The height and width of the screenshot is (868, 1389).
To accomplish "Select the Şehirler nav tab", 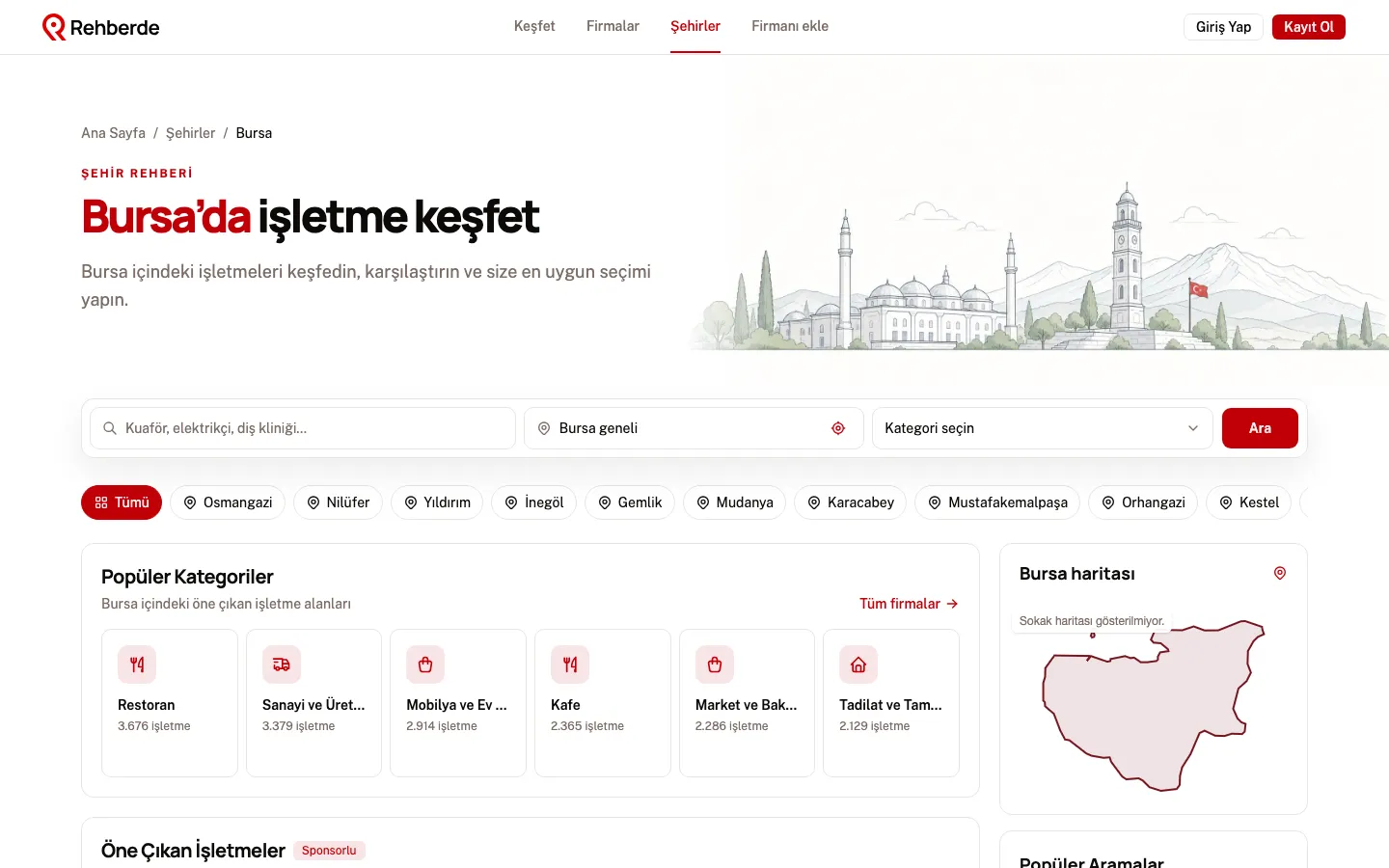I will pyautogui.click(x=695, y=26).
